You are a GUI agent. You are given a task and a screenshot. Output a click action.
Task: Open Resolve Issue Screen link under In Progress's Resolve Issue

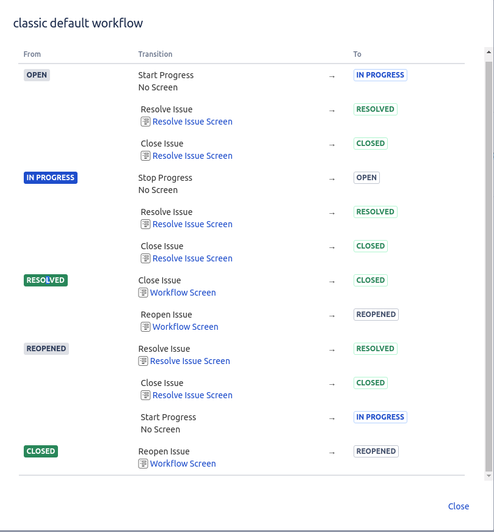point(192,224)
